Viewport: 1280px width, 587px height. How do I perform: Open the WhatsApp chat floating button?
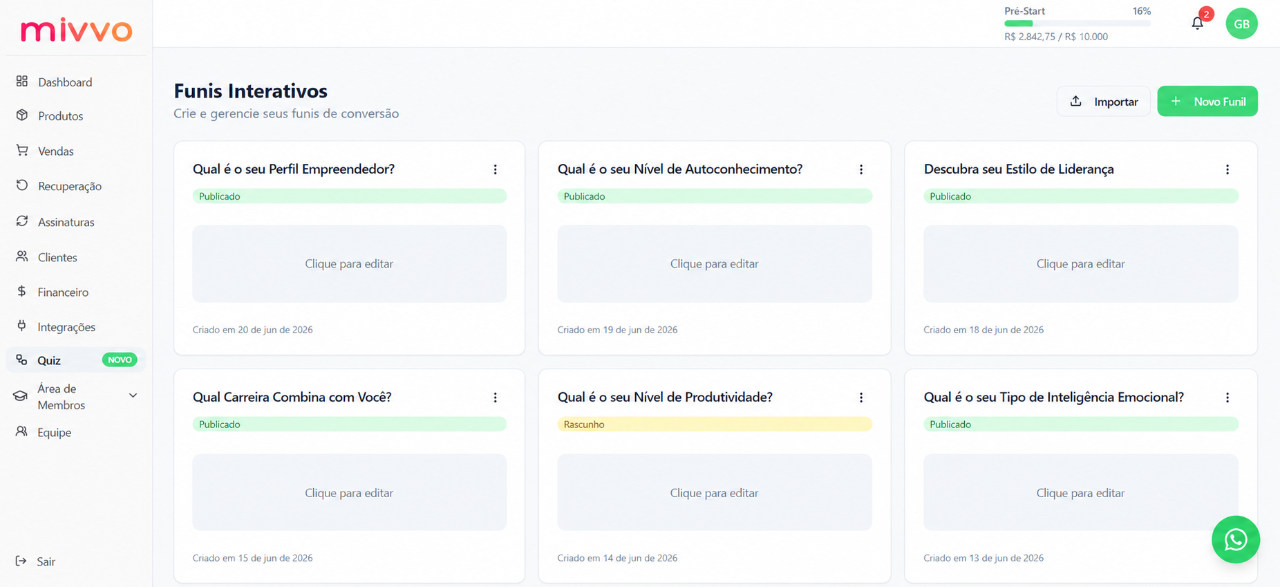(x=1236, y=540)
